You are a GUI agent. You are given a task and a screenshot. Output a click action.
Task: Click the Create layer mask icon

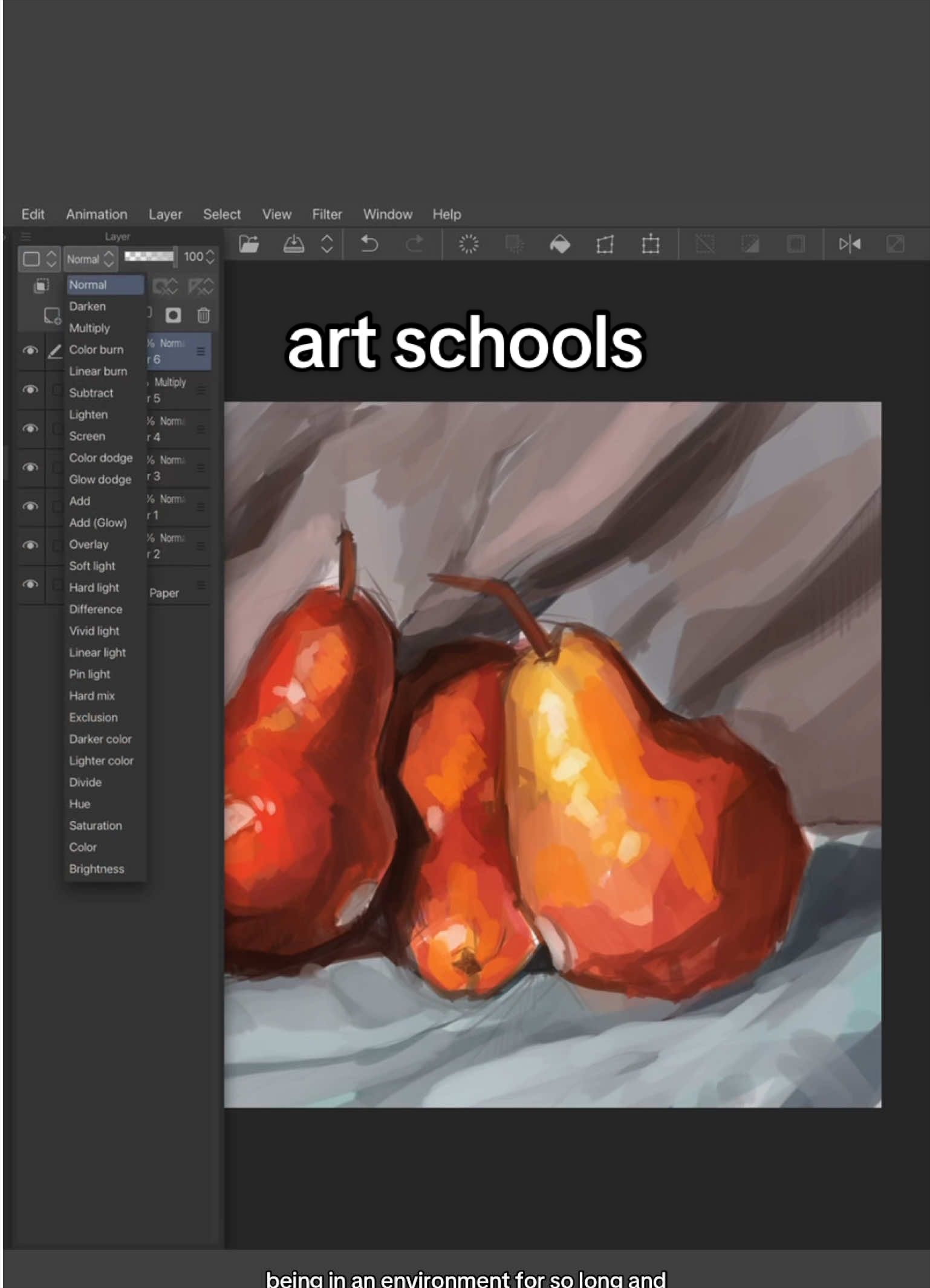(x=174, y=315)
